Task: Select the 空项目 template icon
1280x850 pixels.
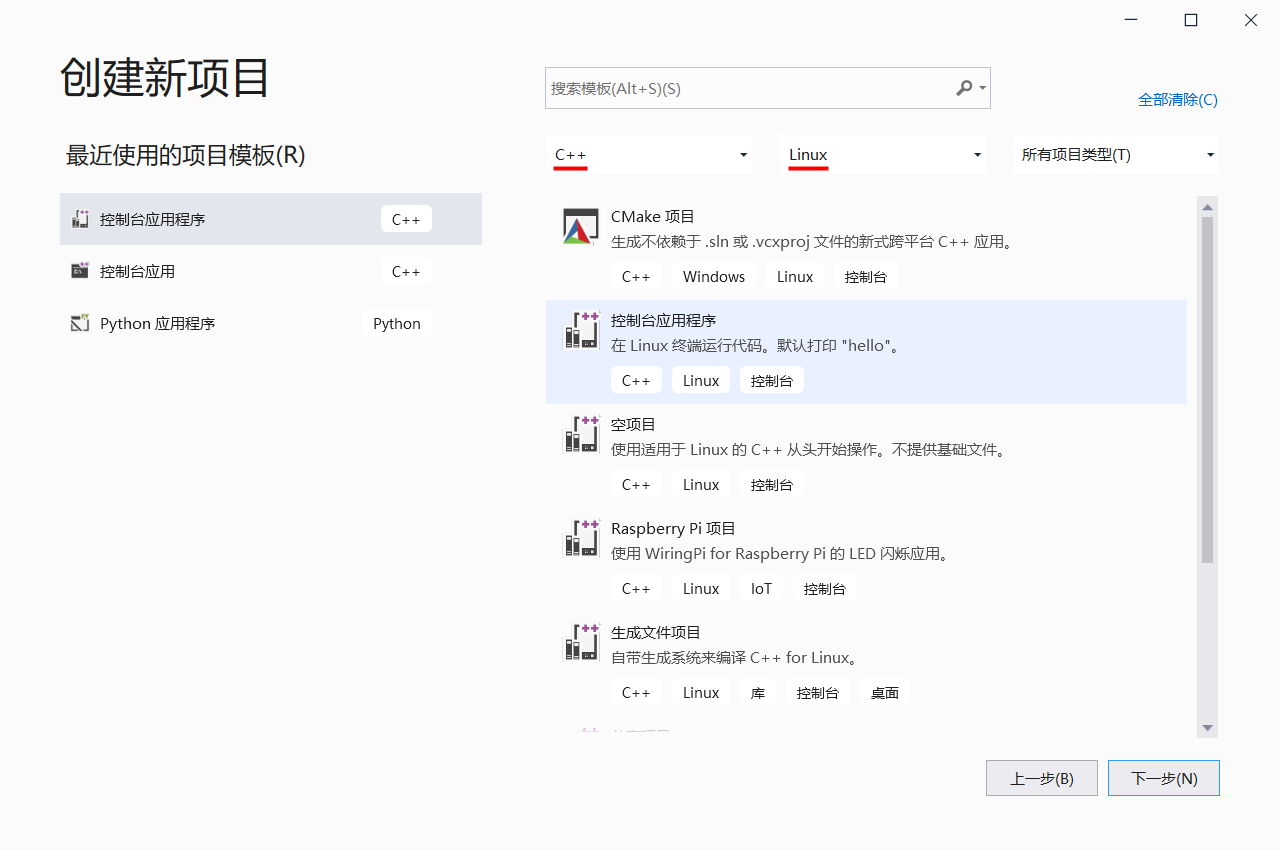Action: (x=581, y=434)
